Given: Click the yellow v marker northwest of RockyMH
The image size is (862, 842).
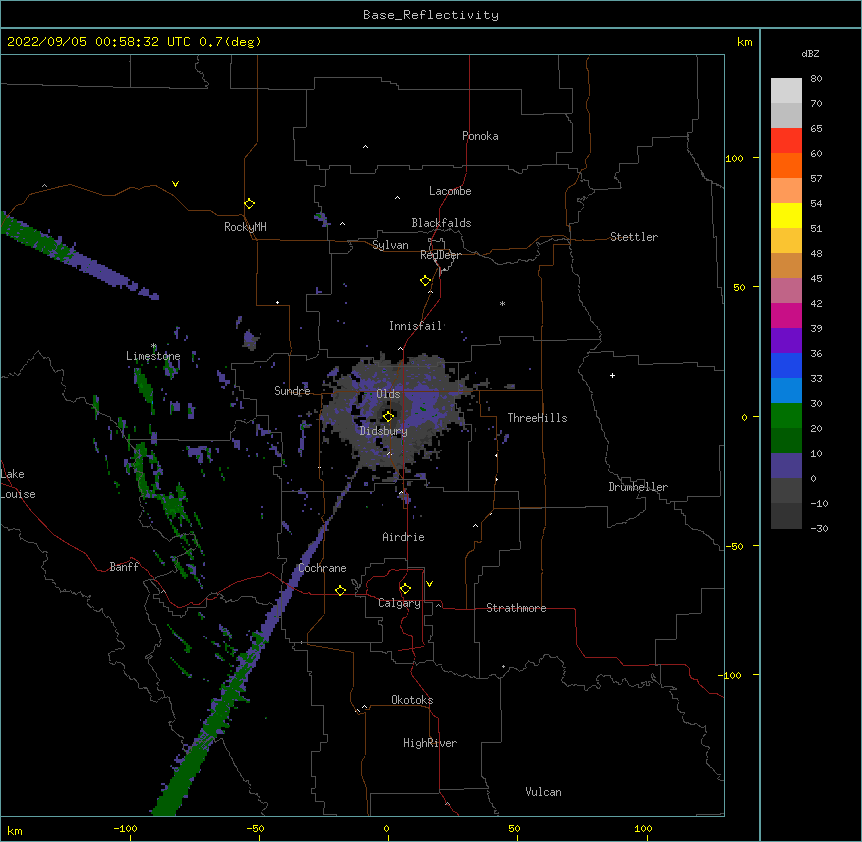Looking at the screenshot, I should (175, 184).
